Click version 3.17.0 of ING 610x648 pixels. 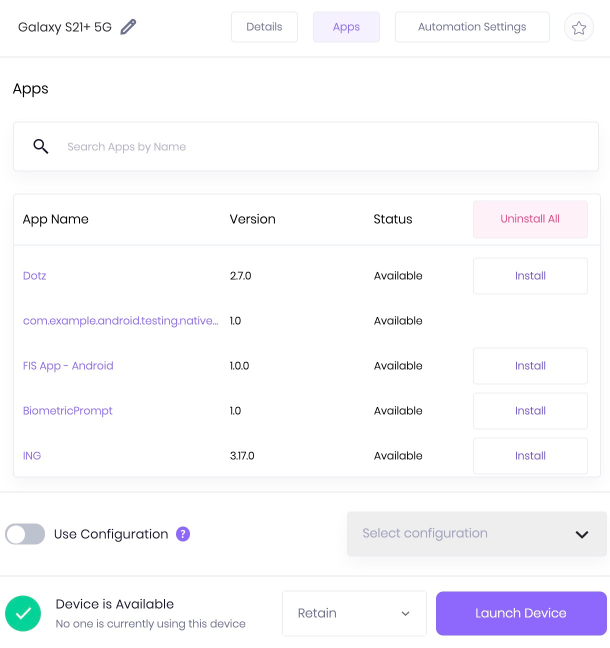pyautogui.click(x=242, y=456)
